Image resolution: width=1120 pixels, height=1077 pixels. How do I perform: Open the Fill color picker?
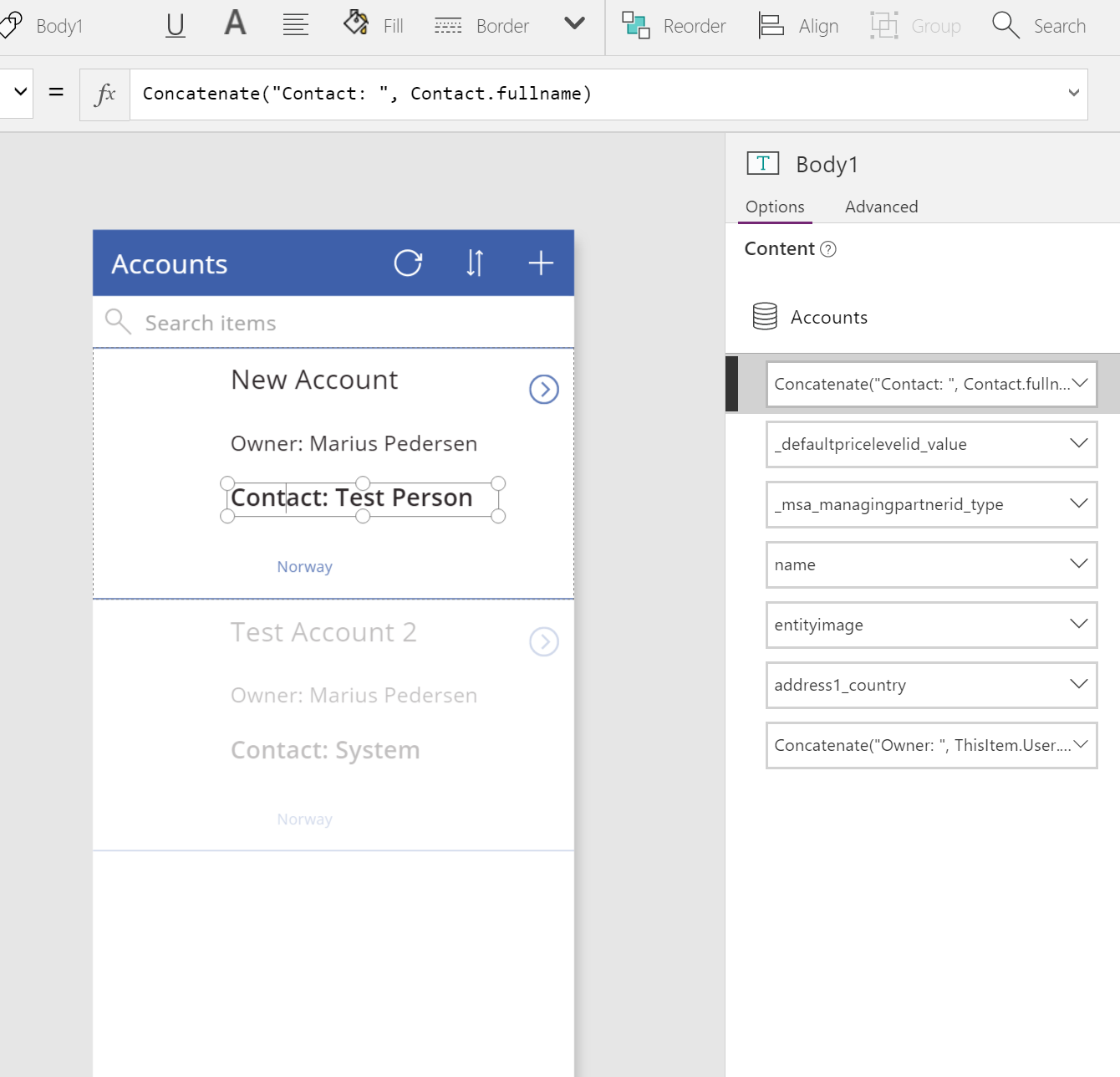tap(374, 25)
